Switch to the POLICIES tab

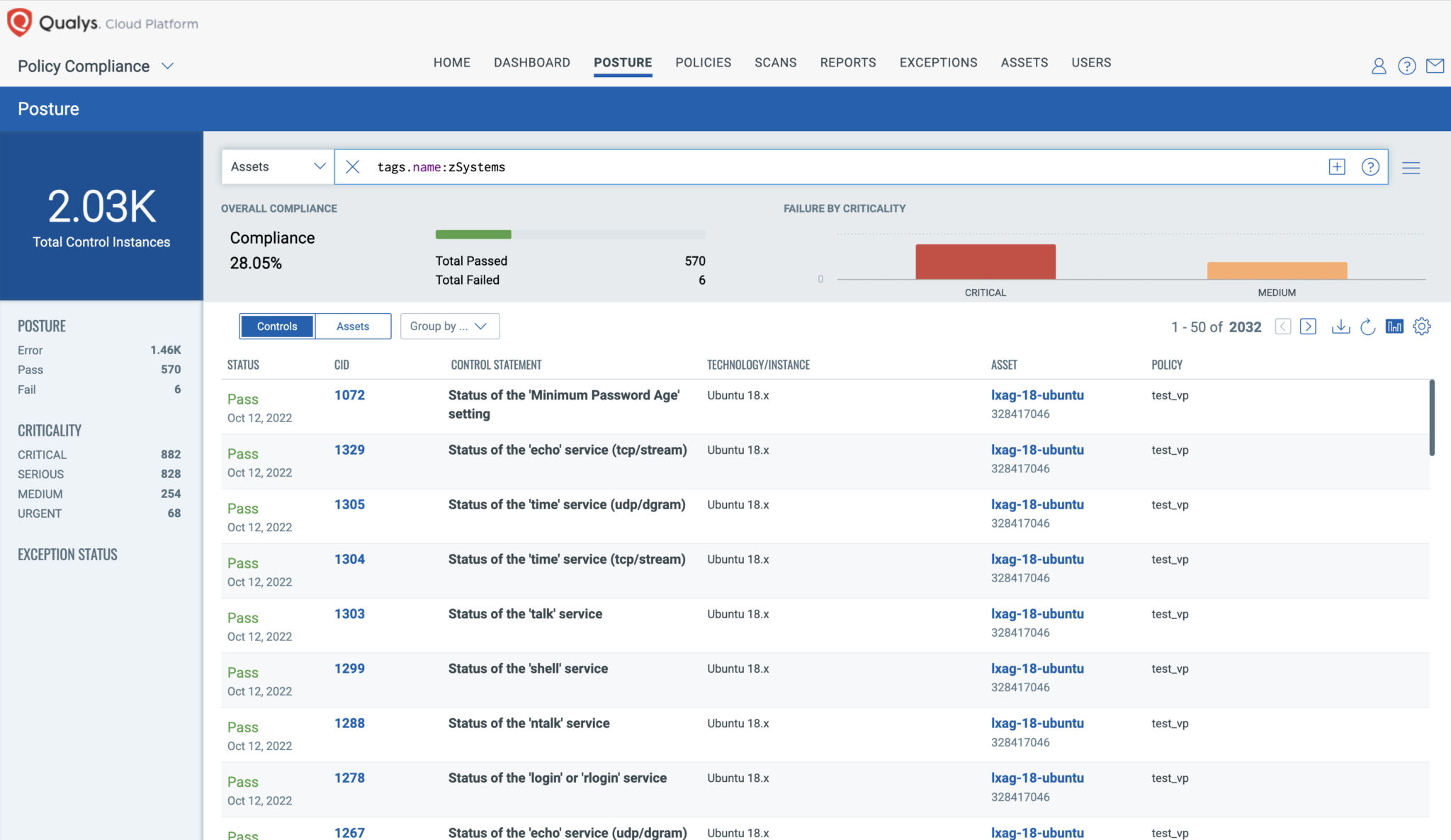(x=703, y=62)
